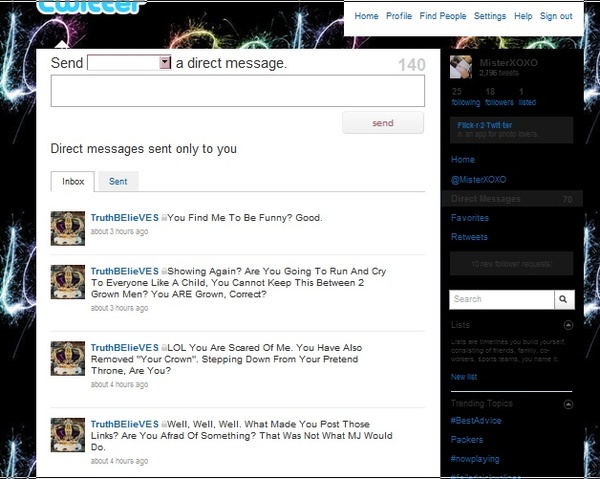Screen dimensions: 600x479
Task: Select the Inbox tab
Action: click(73, 182)
